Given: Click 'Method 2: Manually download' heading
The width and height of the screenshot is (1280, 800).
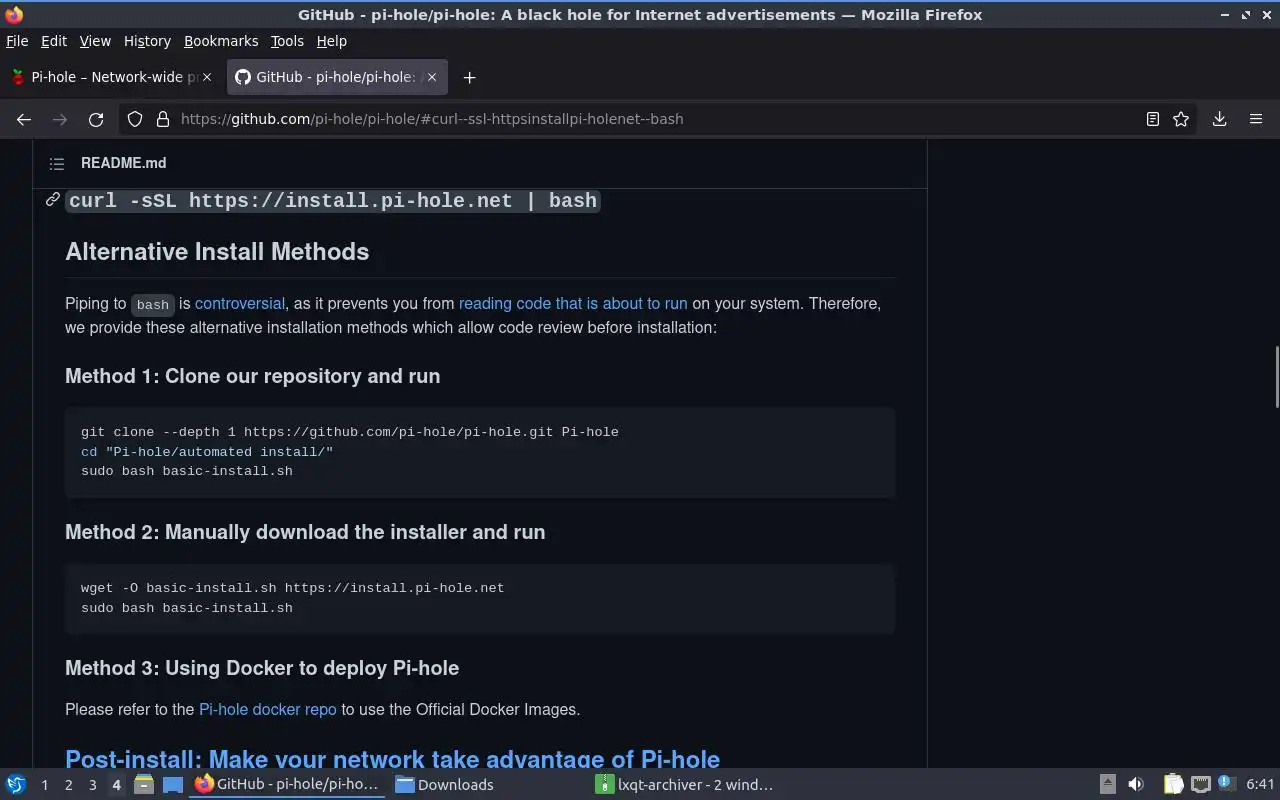Looking at the screenshot, I should (x=305, y=532).
